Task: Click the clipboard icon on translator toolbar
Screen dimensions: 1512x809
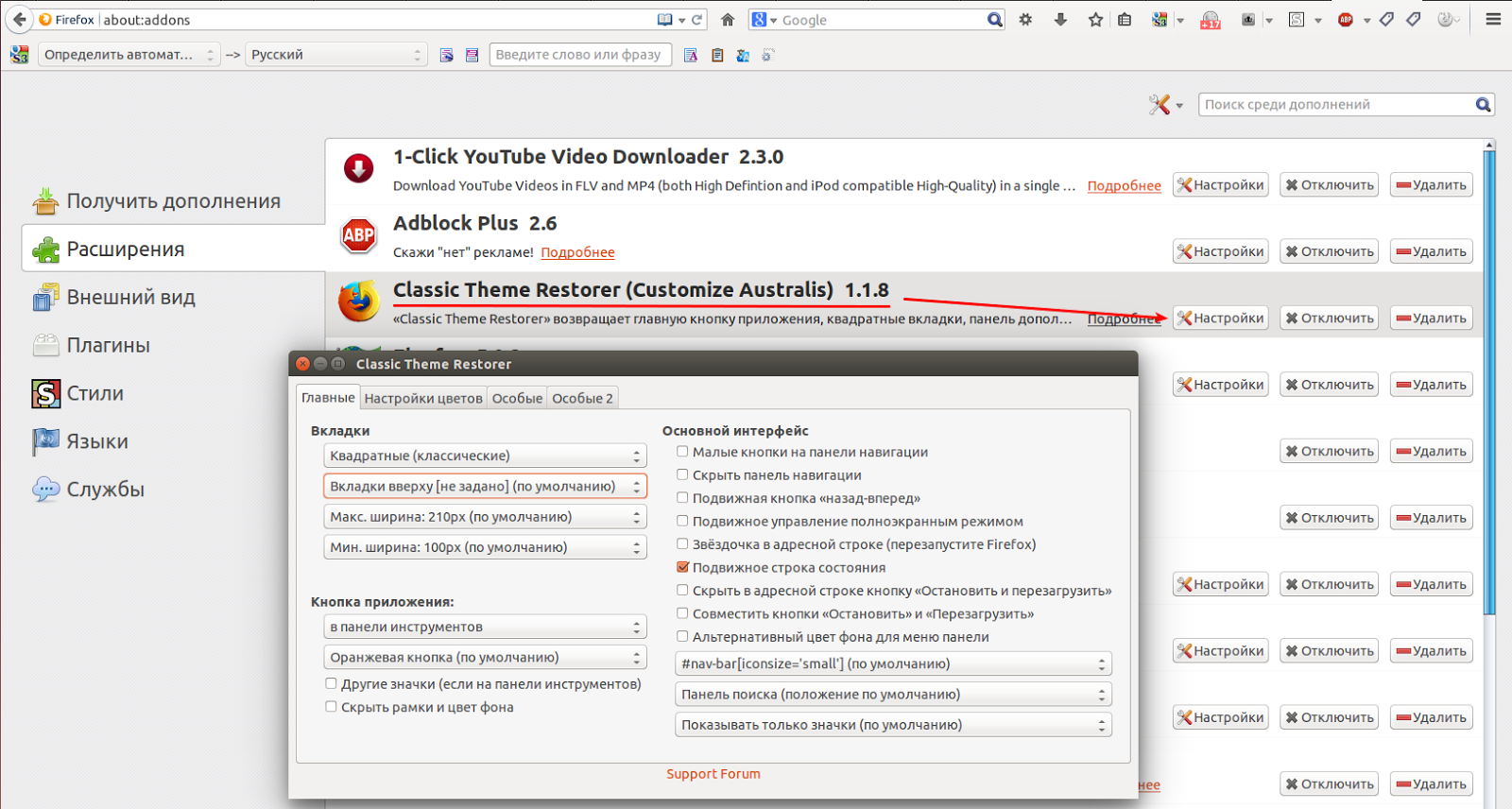Action: coord(717,56)
